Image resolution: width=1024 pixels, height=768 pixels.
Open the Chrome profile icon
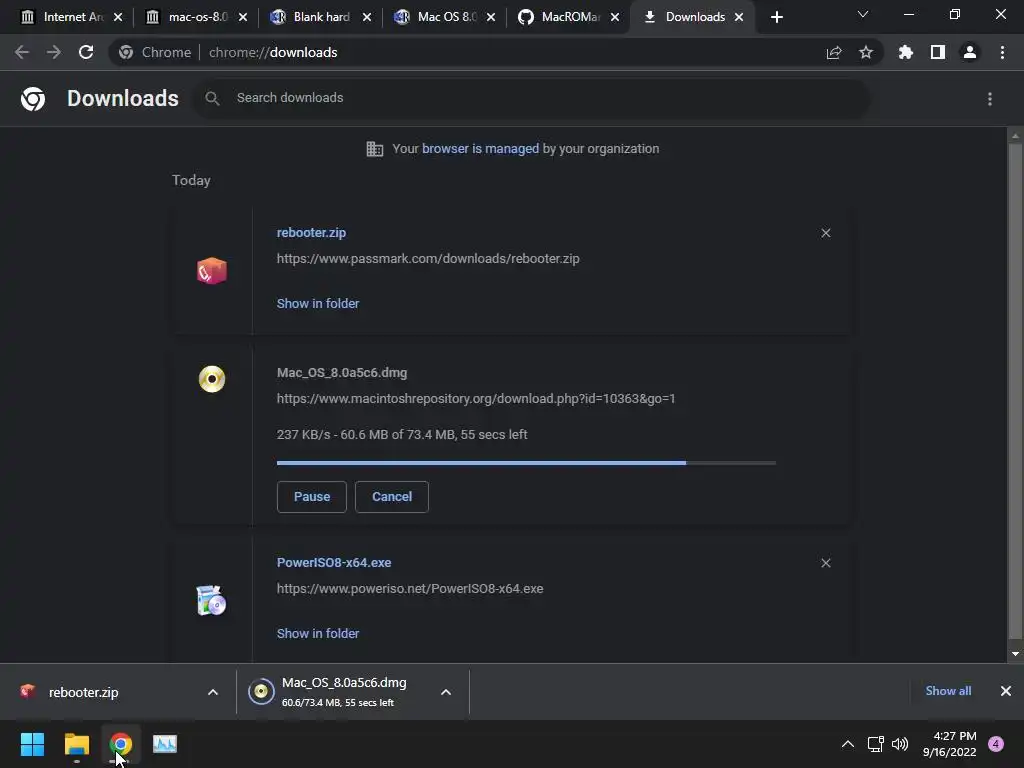click(x=970, y=52)
